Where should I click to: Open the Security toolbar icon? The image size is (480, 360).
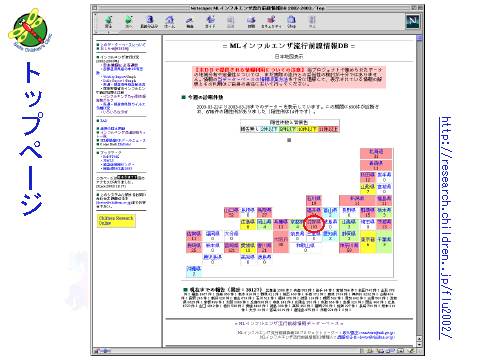click(x=271, y=22)
